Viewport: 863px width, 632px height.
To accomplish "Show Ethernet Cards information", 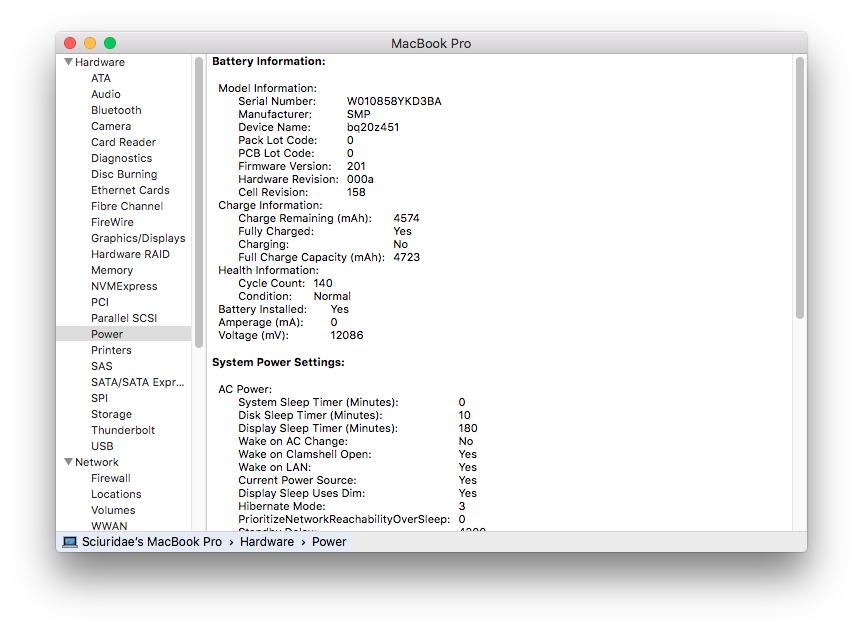I will (x=130, y=190).
